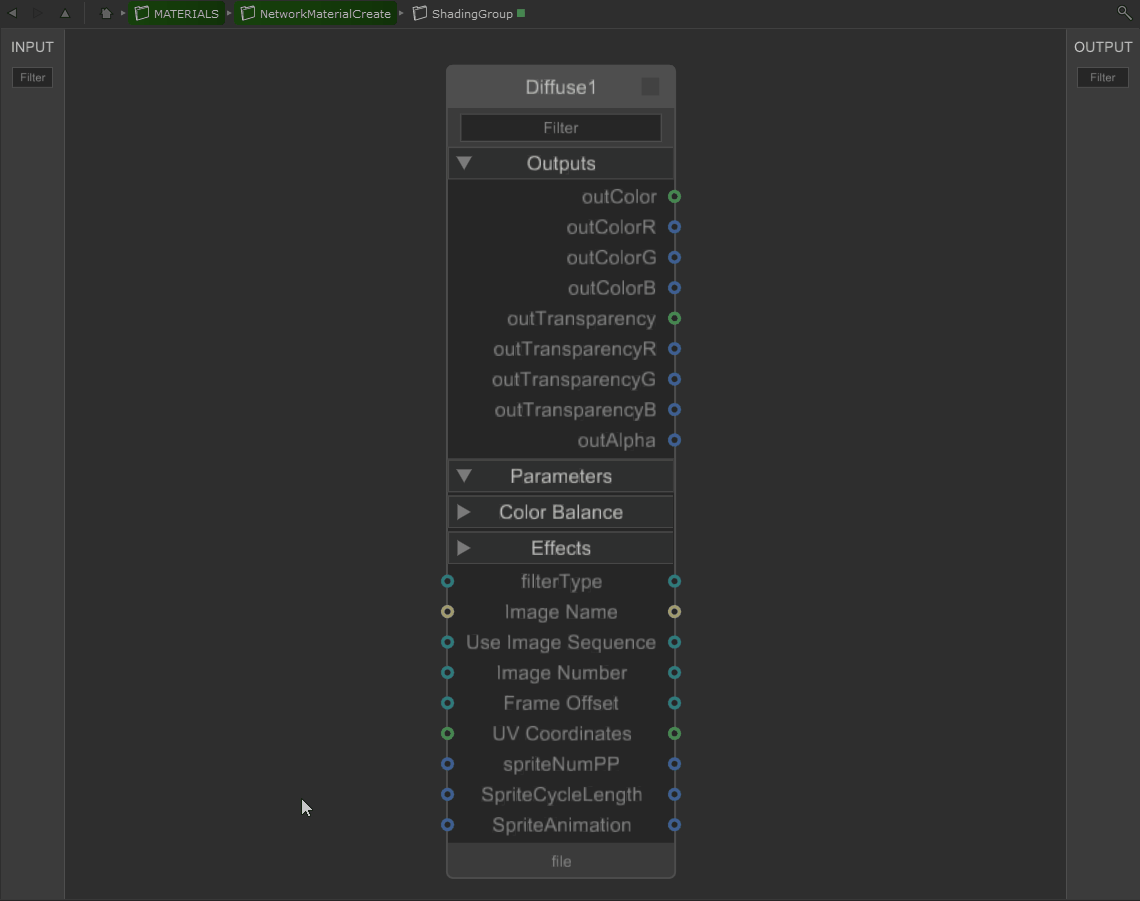Click the outColor green output port

point(675,197)
